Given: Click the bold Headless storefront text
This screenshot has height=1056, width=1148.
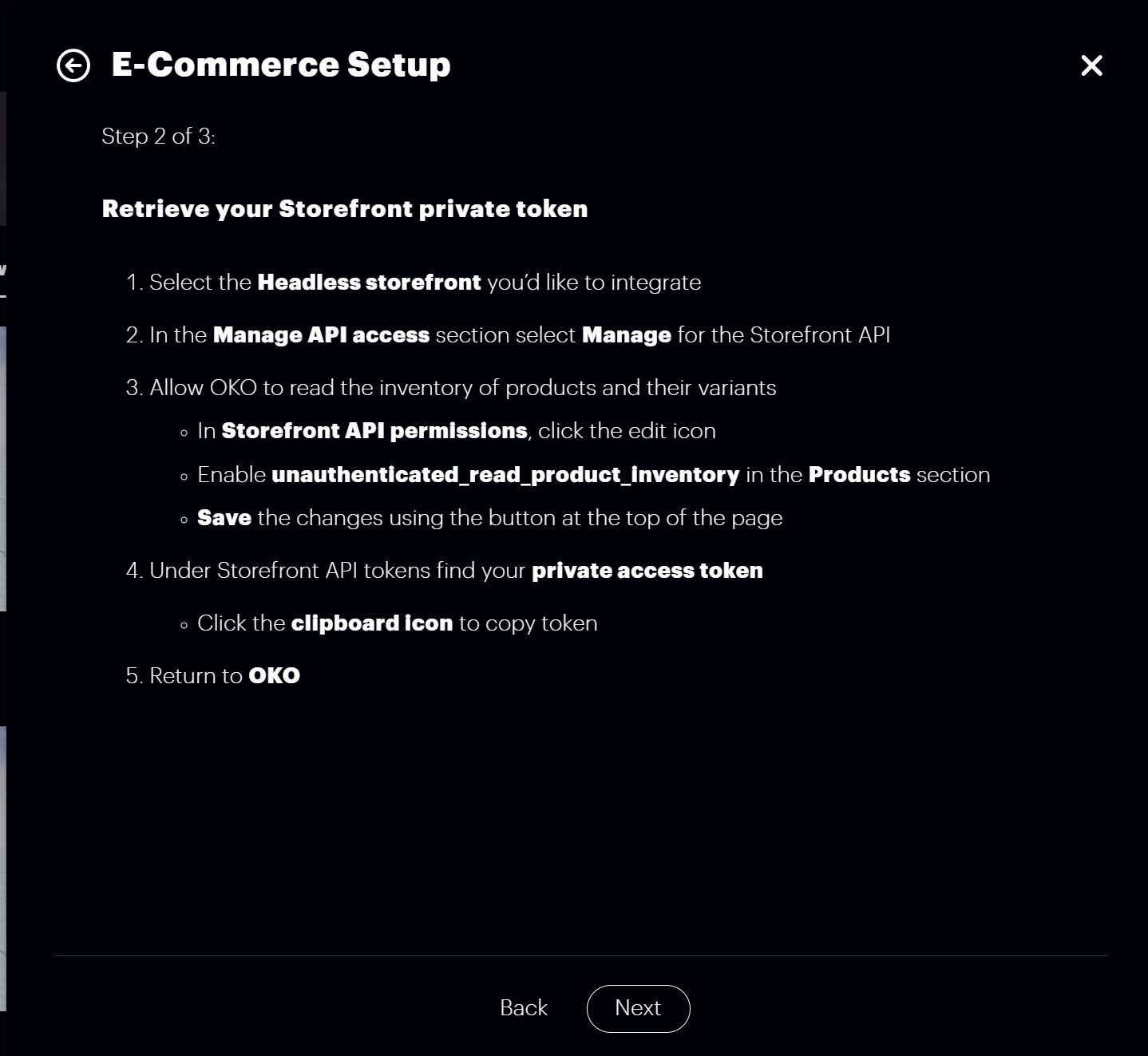Looking at the screenshot, I should pyautogui.click(x=369, y=283).
